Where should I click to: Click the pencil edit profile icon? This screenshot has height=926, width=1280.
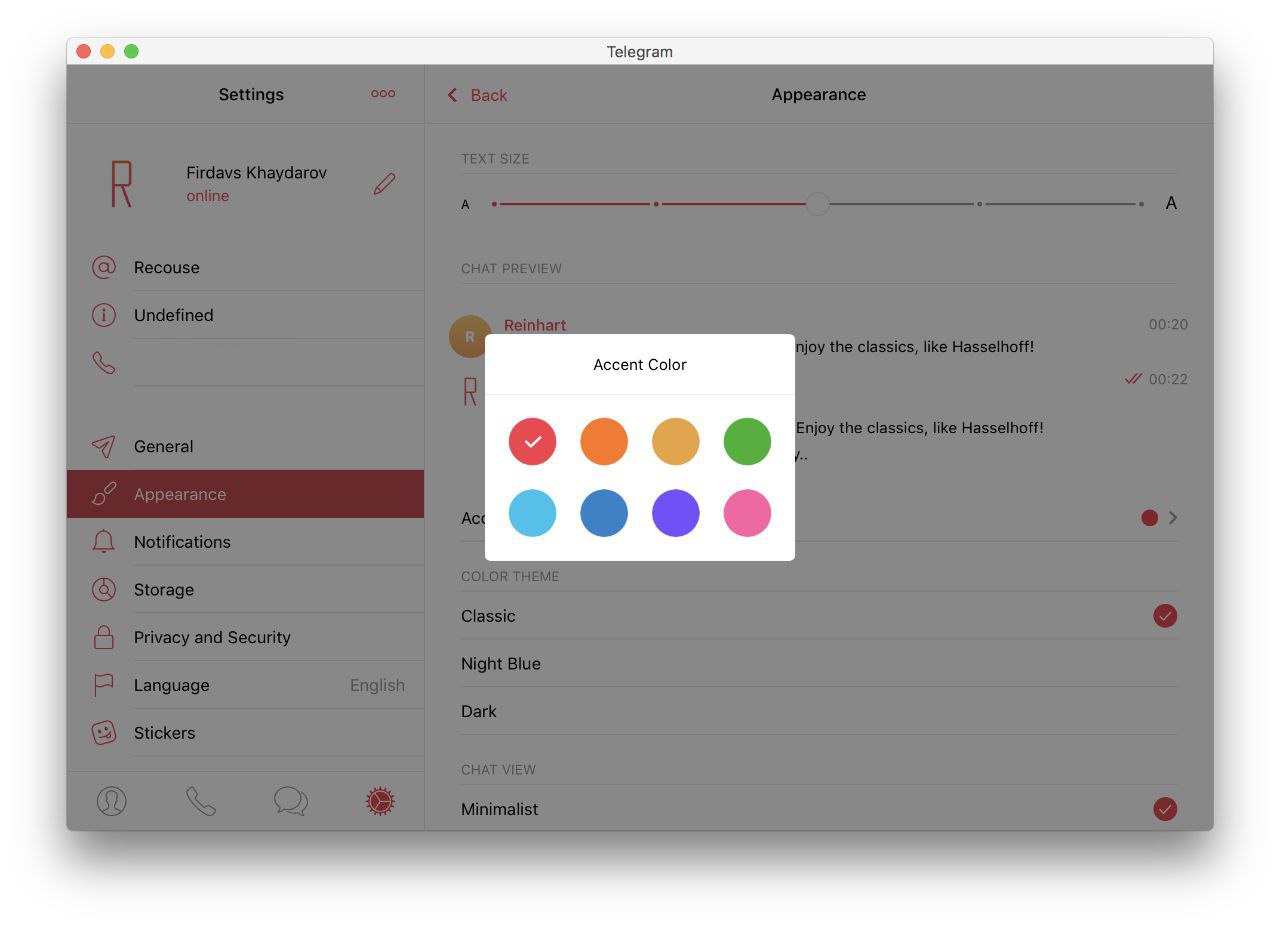point(384,184)
